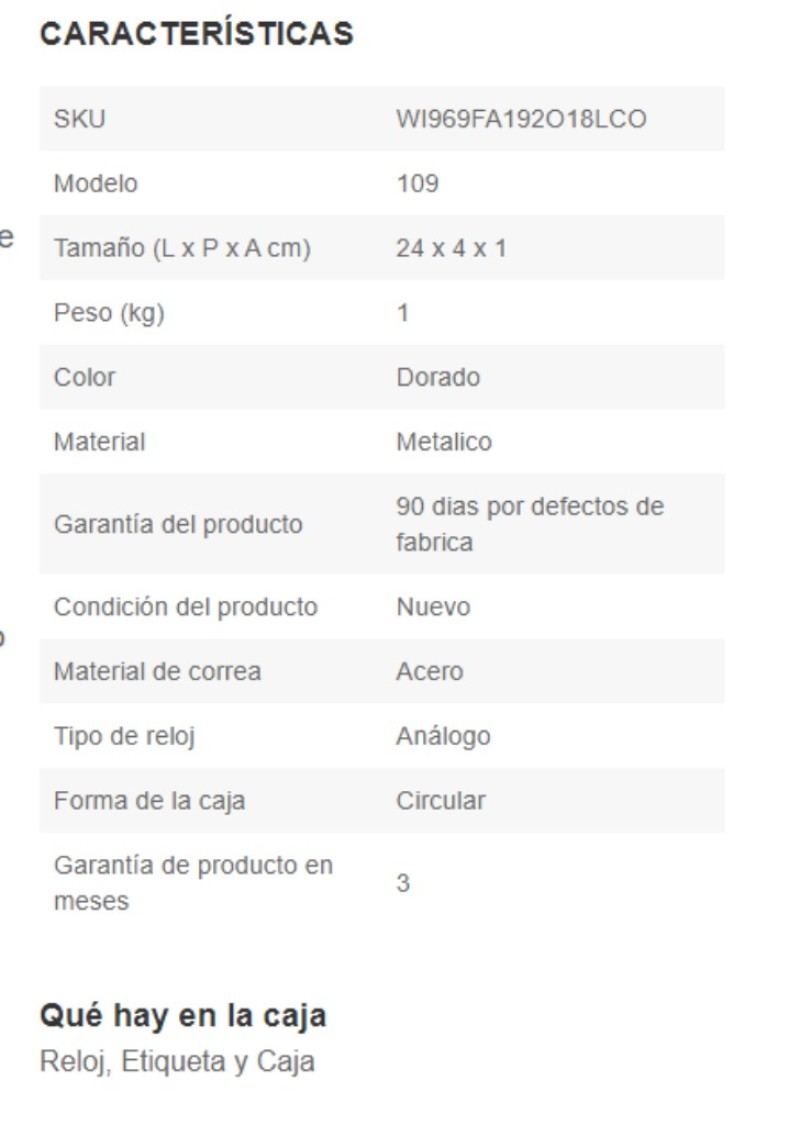Click the Material value Metalico

[443, 442]
